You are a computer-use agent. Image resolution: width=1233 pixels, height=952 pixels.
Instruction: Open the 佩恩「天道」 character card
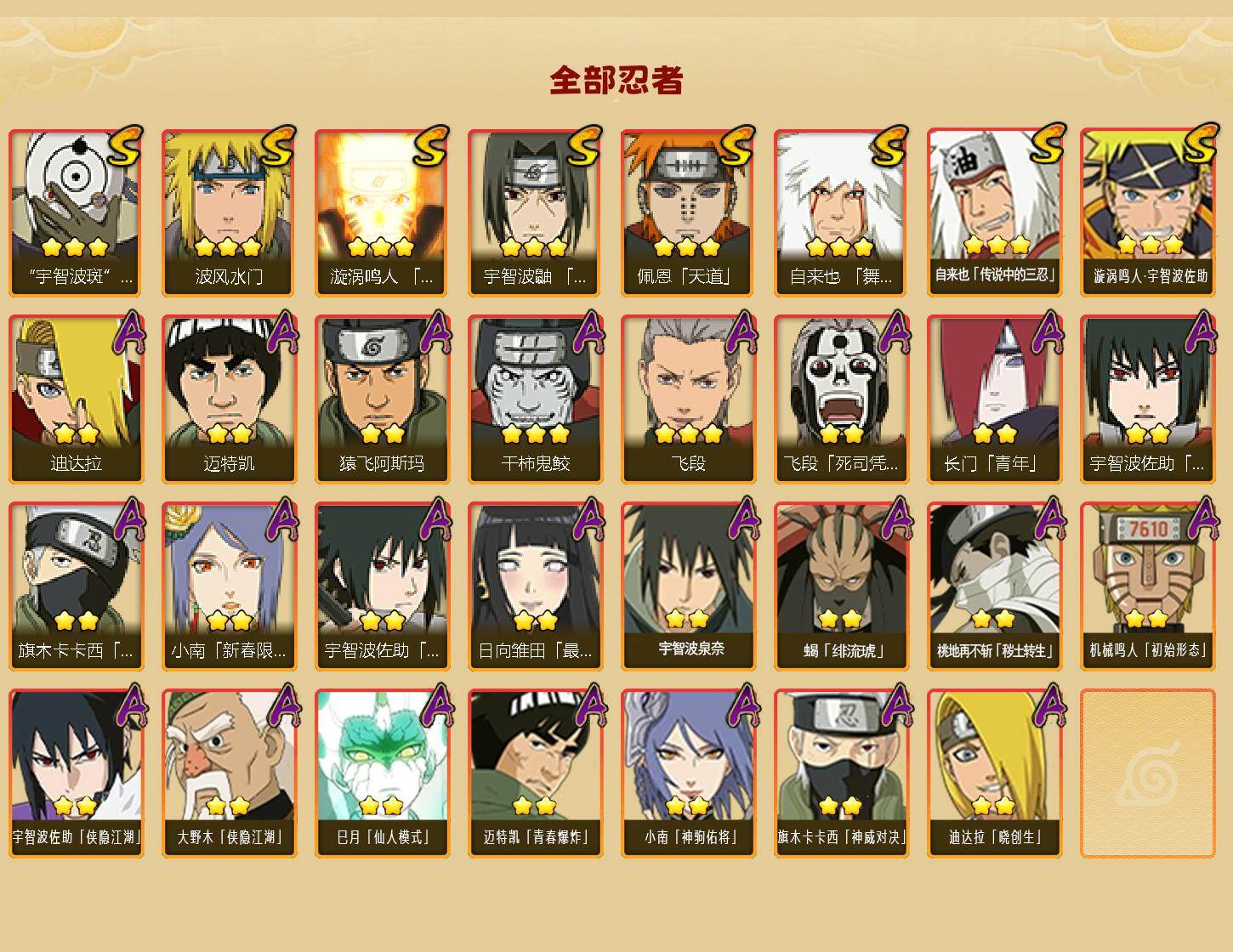[x=688, y=212]
